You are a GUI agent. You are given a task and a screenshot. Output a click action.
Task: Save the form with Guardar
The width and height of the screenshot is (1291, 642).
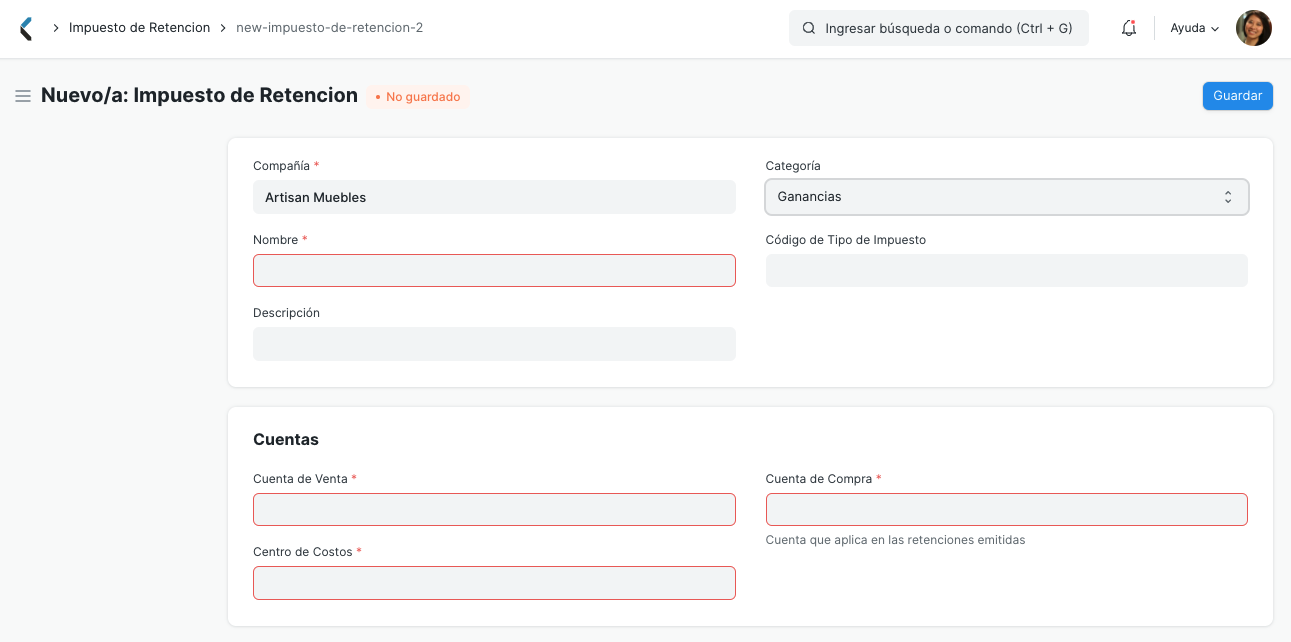pos(1237,96)
